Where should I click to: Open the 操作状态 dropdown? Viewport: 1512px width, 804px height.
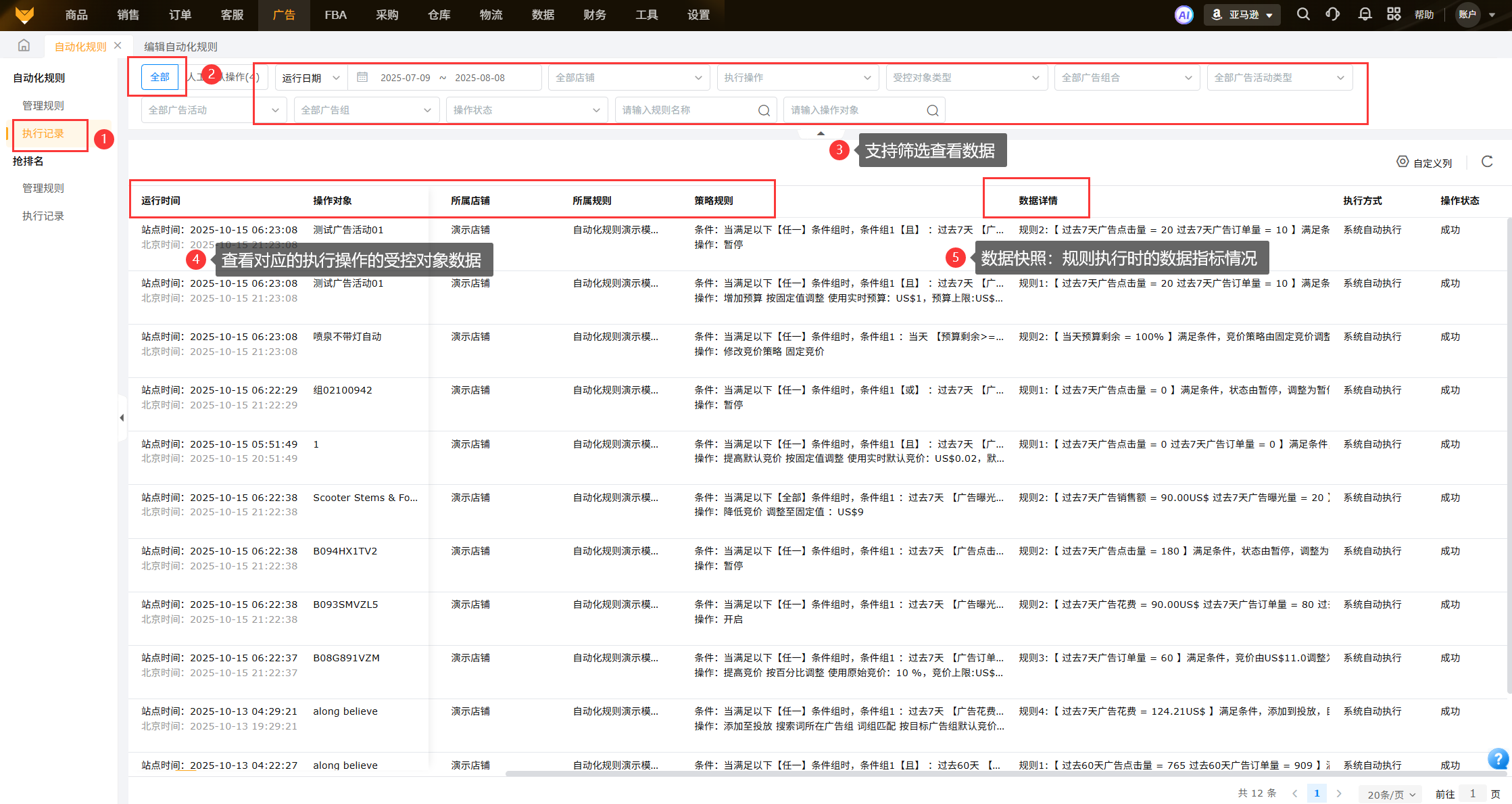[526, 110]
